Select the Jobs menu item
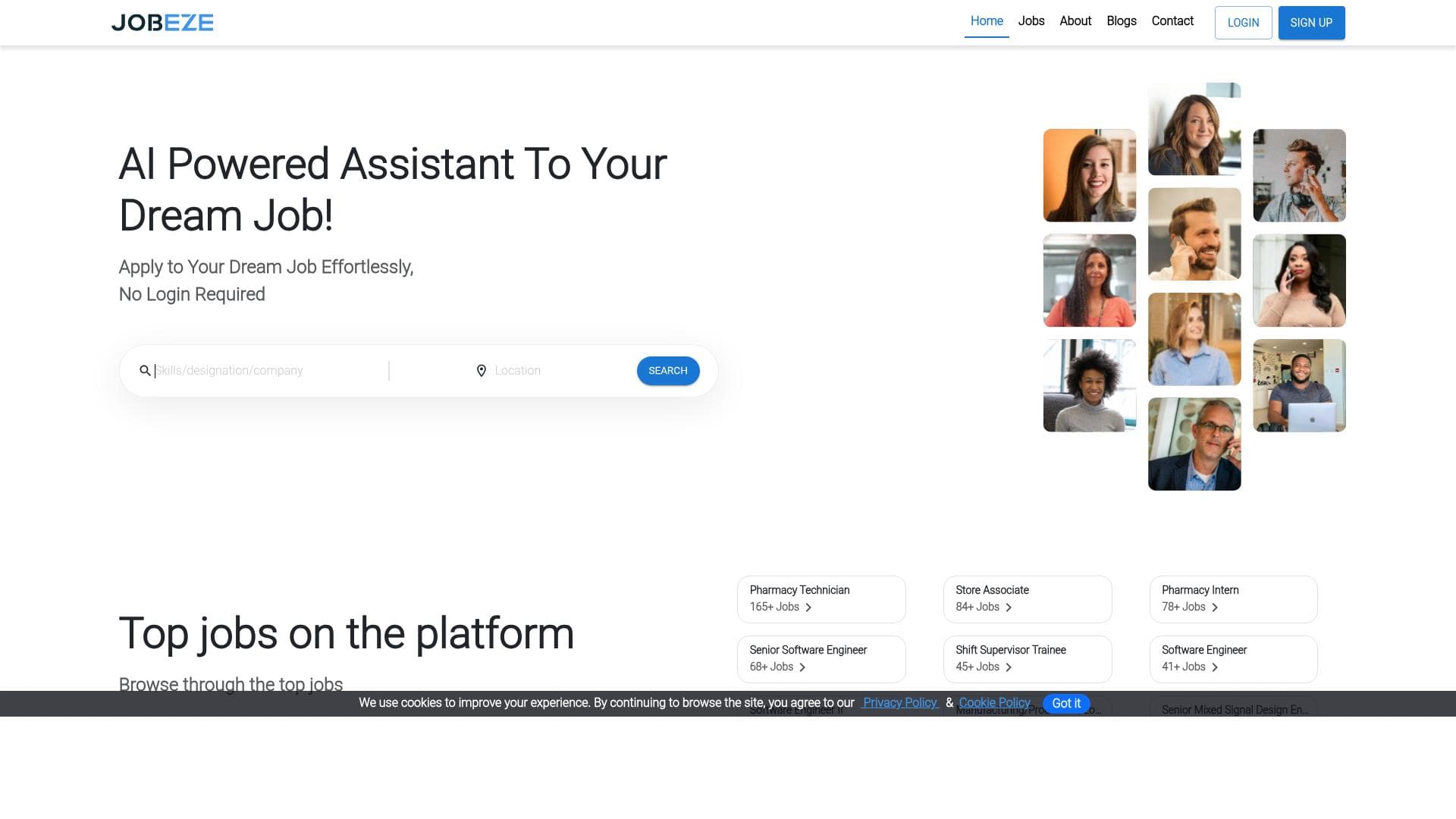The image size is (1456, 819). click(x=1031, y=21)
